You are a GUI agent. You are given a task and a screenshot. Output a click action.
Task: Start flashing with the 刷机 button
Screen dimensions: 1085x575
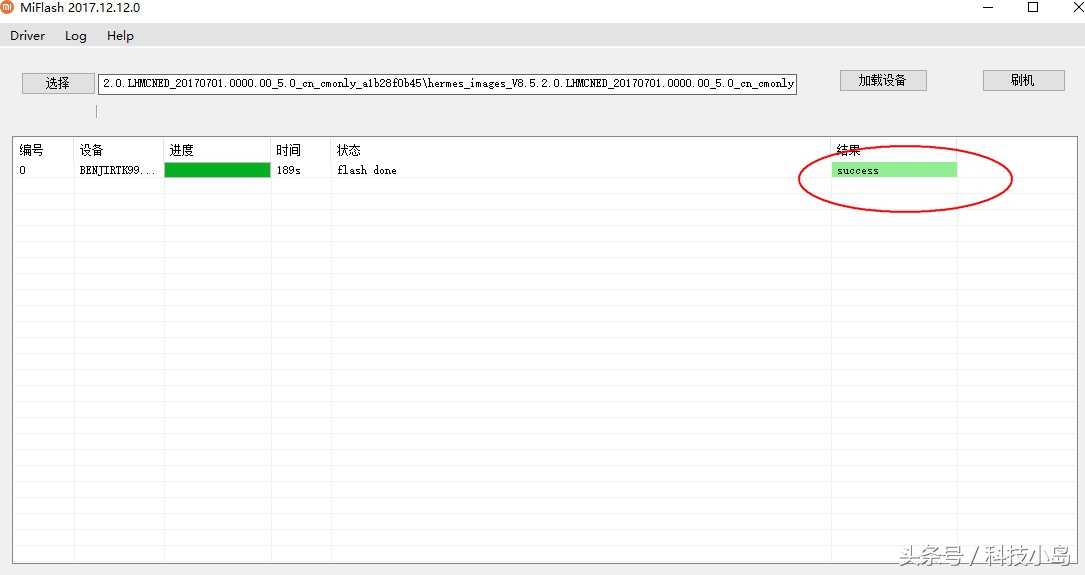(1023, 80)
